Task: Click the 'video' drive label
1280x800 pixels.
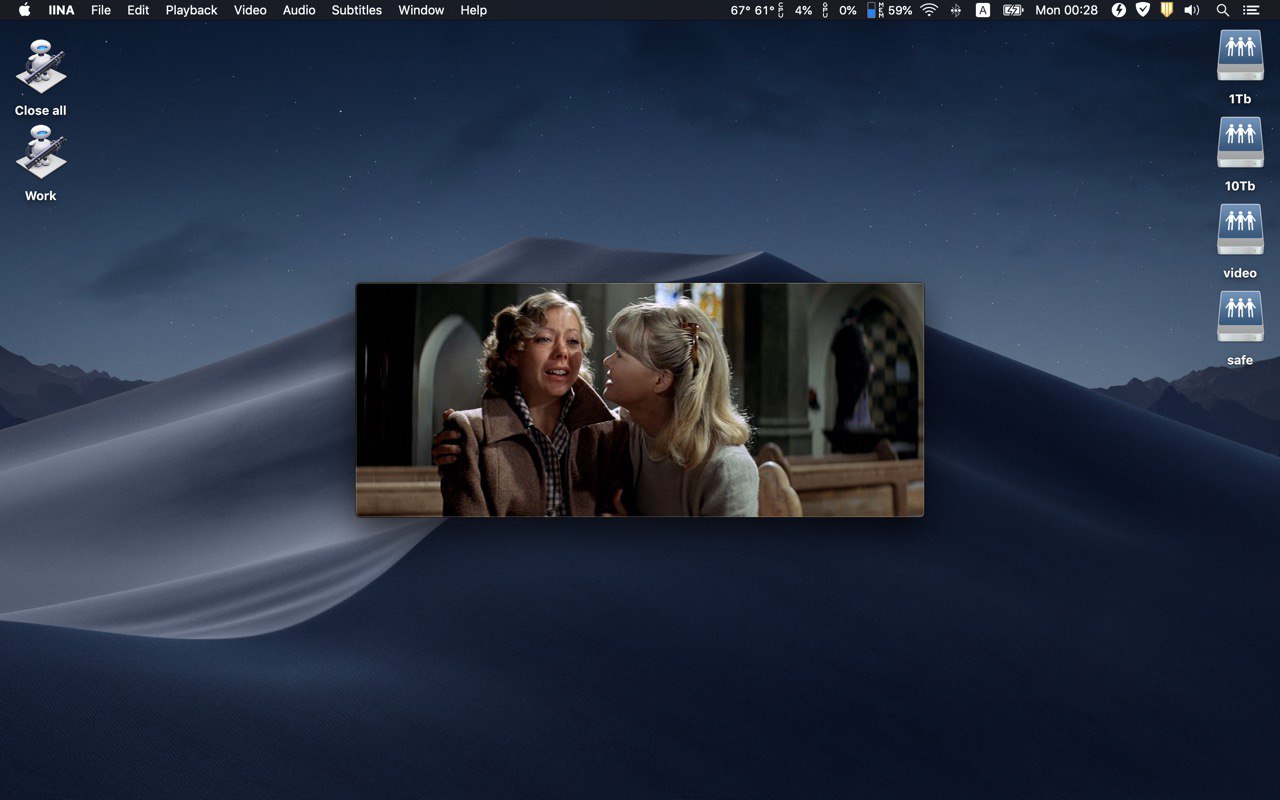Action: pyautogui.click(x=1240, y=273)
